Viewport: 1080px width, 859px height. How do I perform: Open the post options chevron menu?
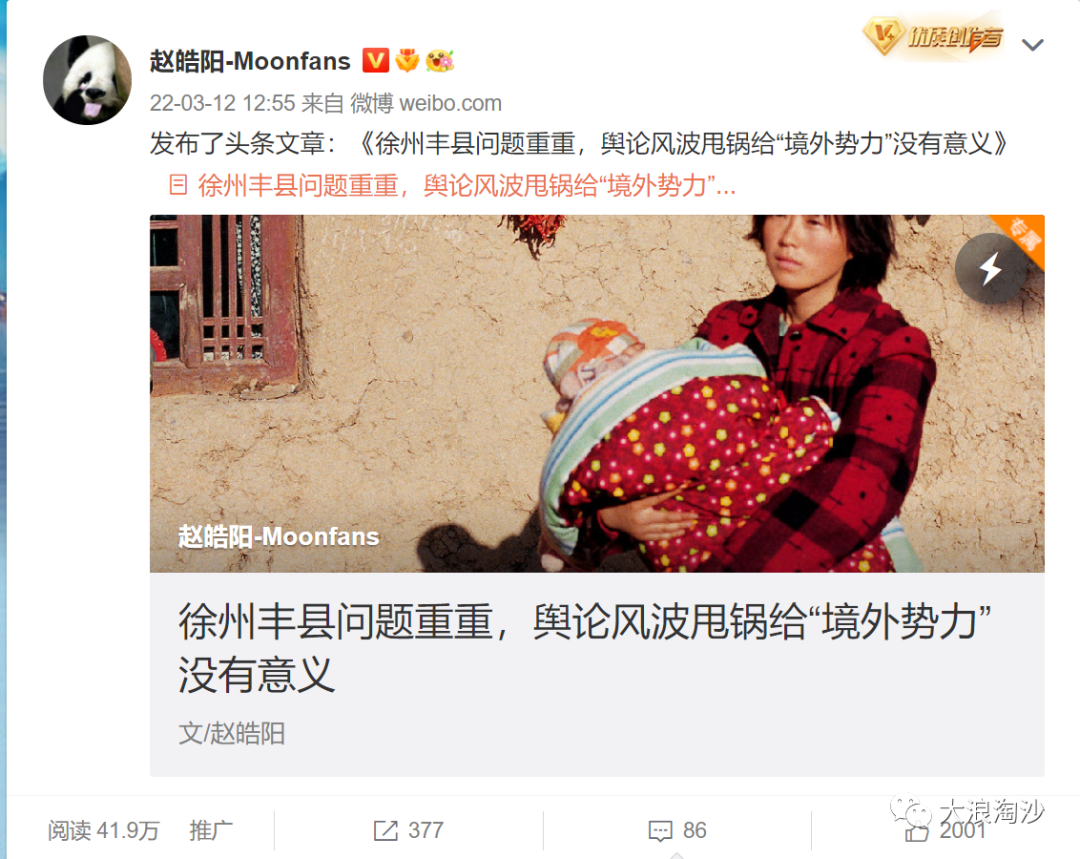pos(1032,45)
